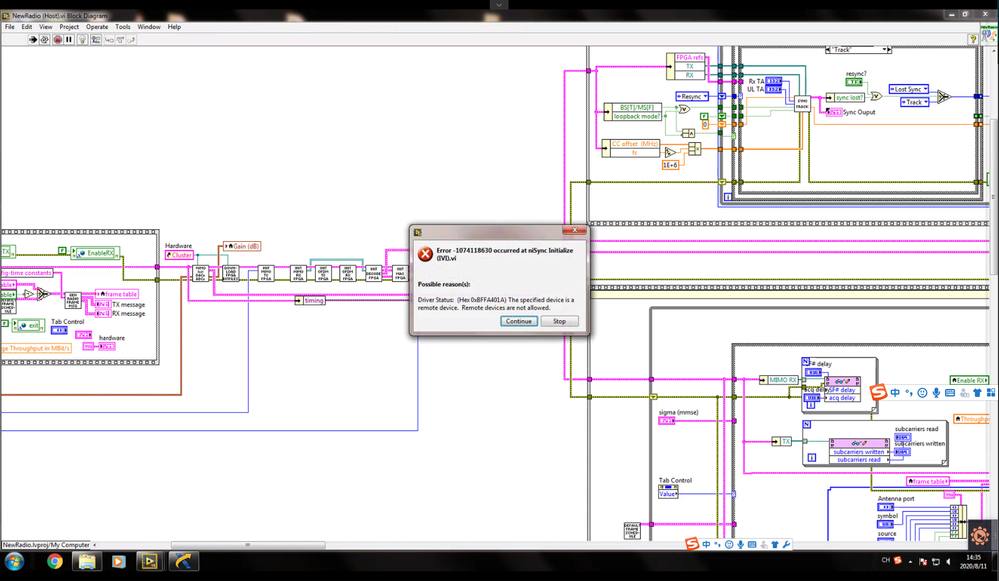Toggle the resync? boolean terminal
Viewport: 999px width, 581px height.
tap(854, 82)
